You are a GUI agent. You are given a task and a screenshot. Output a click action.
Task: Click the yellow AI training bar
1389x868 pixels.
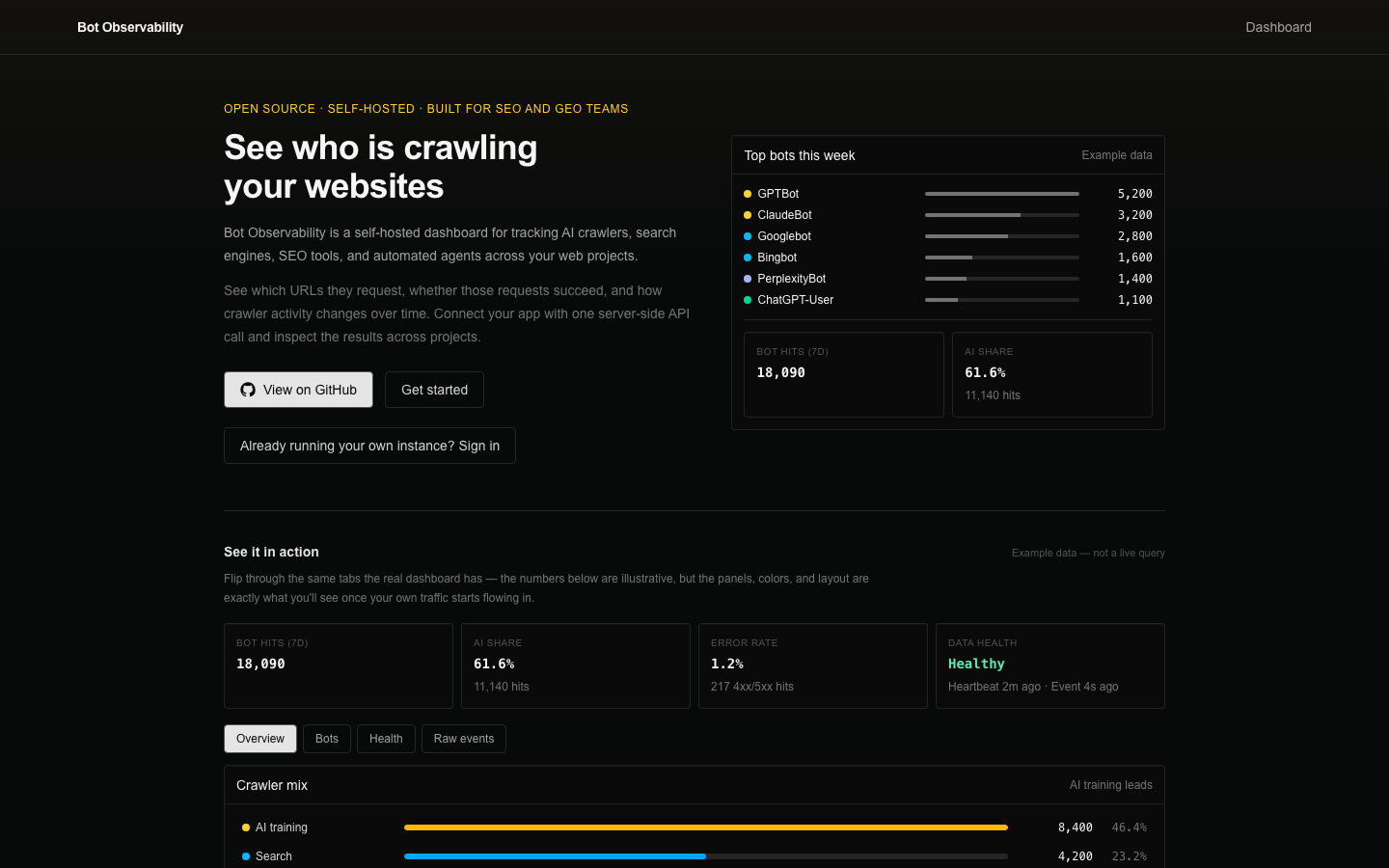[x=706, y=827]
